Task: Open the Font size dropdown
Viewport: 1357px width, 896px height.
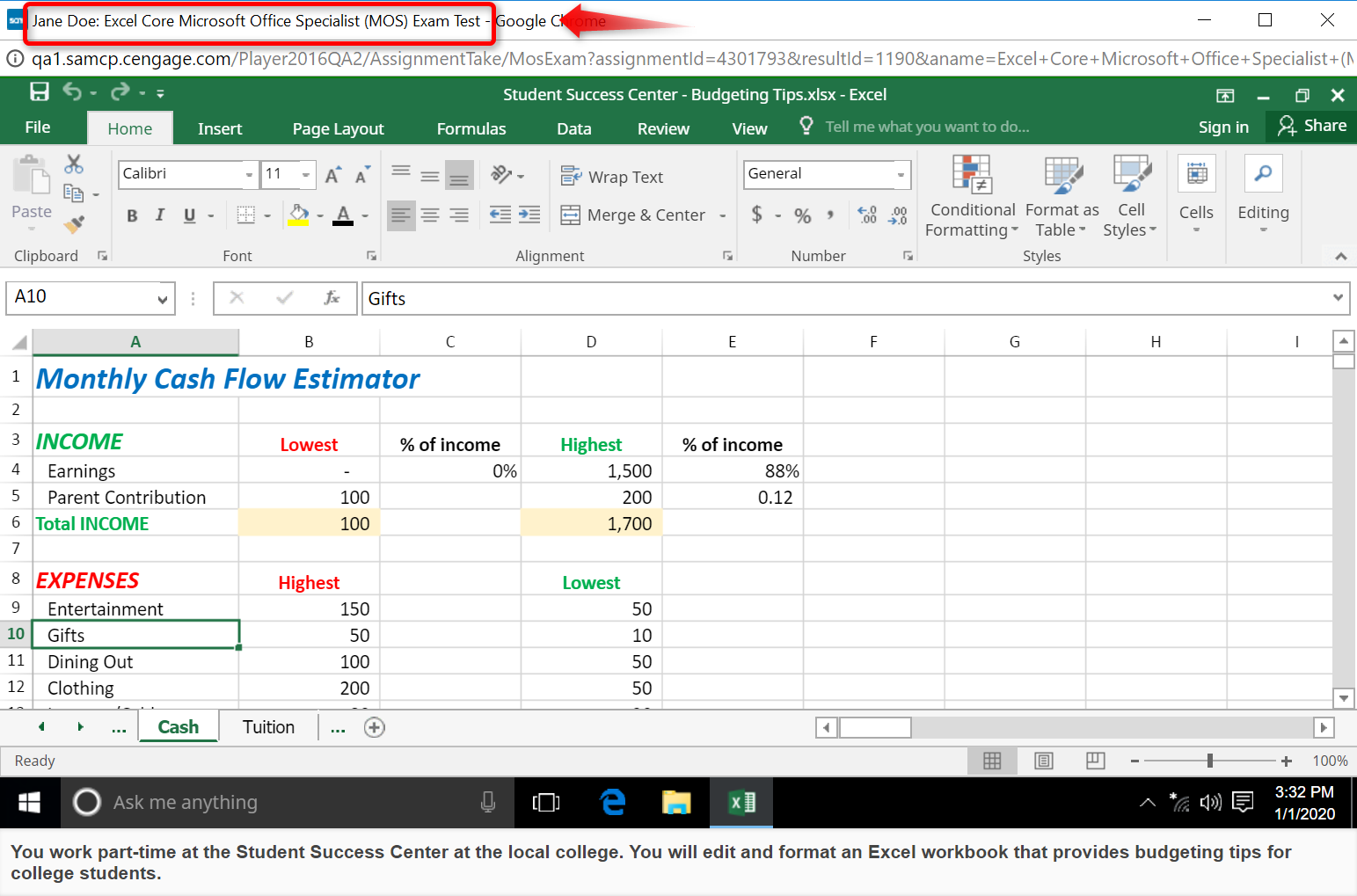Action: point(305,175)
